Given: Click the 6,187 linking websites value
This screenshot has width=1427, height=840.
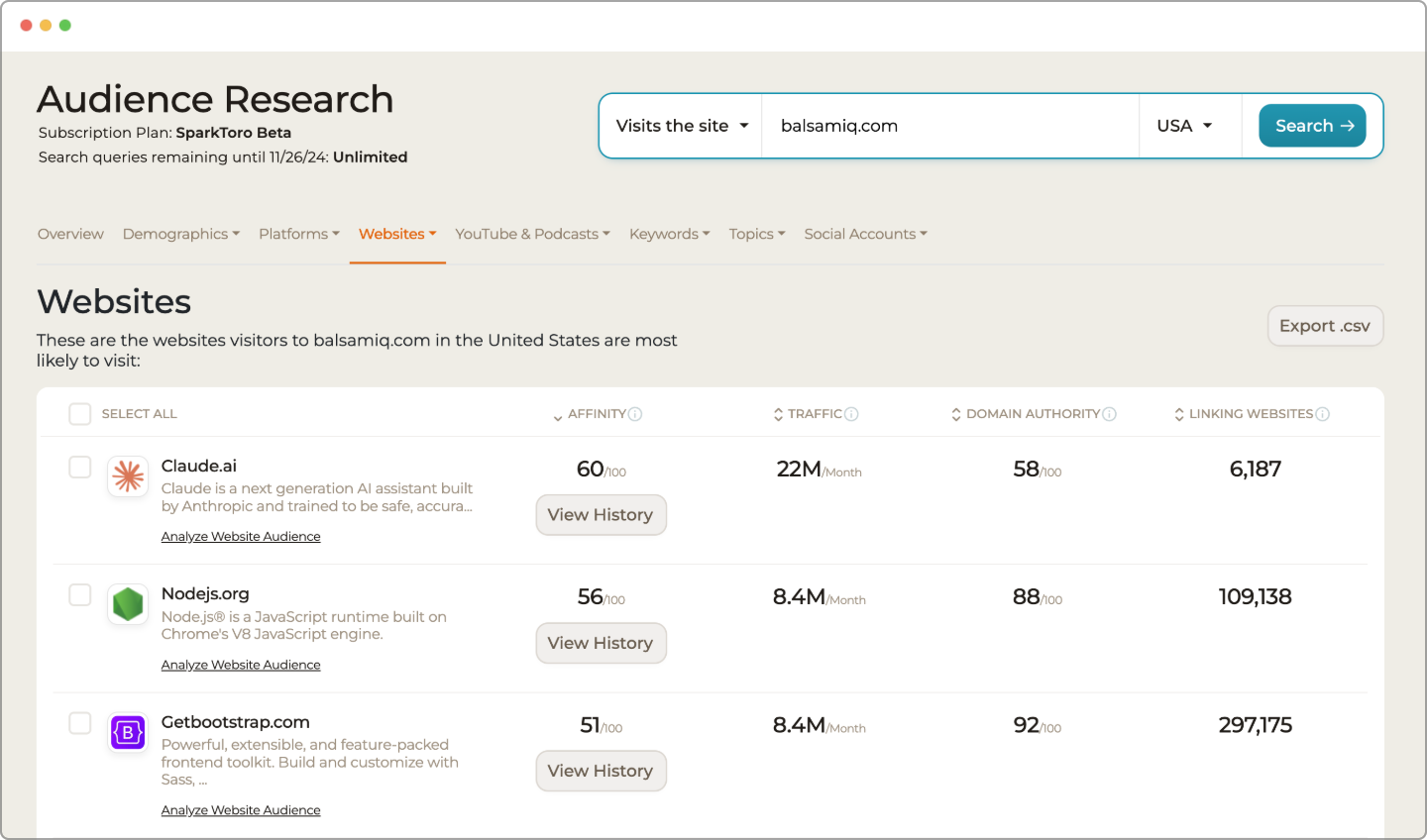Looking at the screenshot, I should pos(1256,470).
